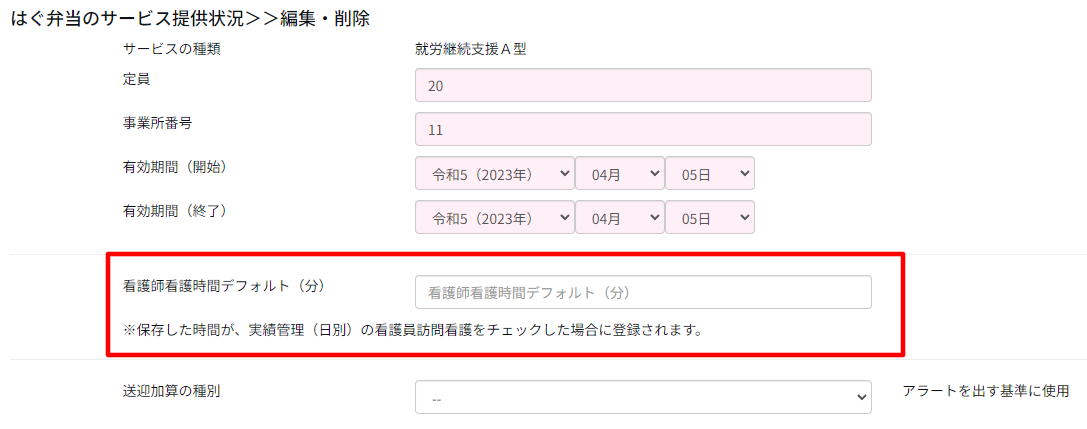The image size is (1087, 429).
Task: Expand the end period month dropdown
Action: [x=619, y=218]
